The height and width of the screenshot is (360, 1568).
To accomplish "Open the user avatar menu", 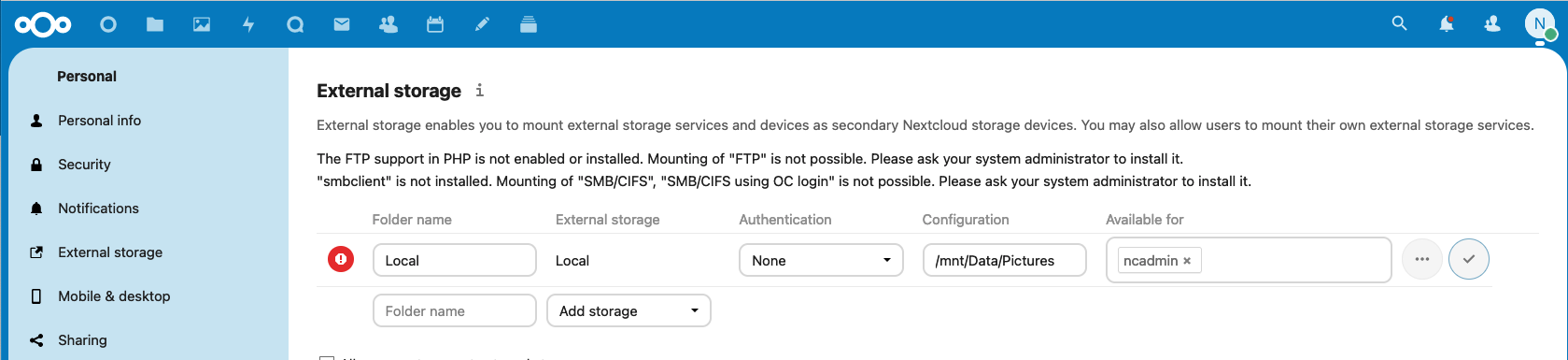I will 1539,24.
